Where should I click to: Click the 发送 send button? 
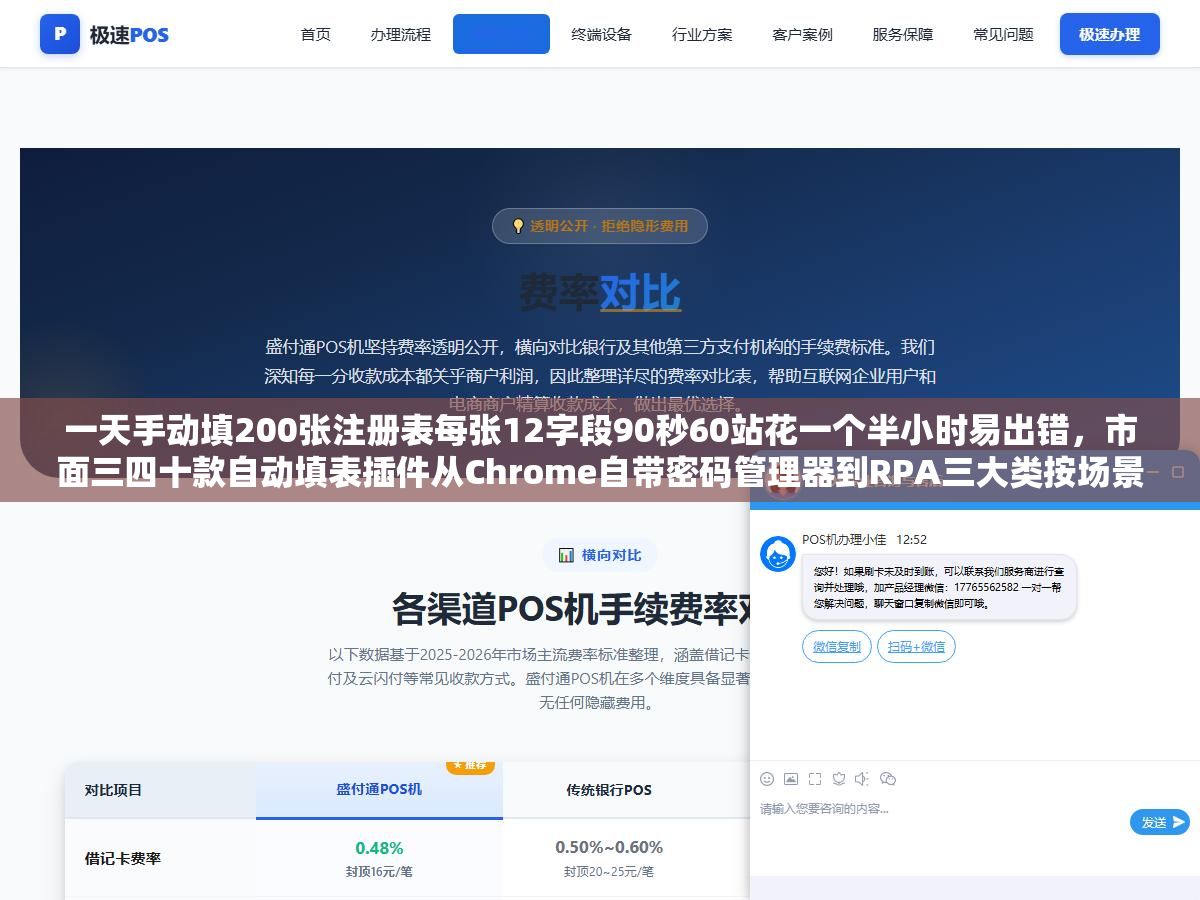click(x=1160, y=822)
